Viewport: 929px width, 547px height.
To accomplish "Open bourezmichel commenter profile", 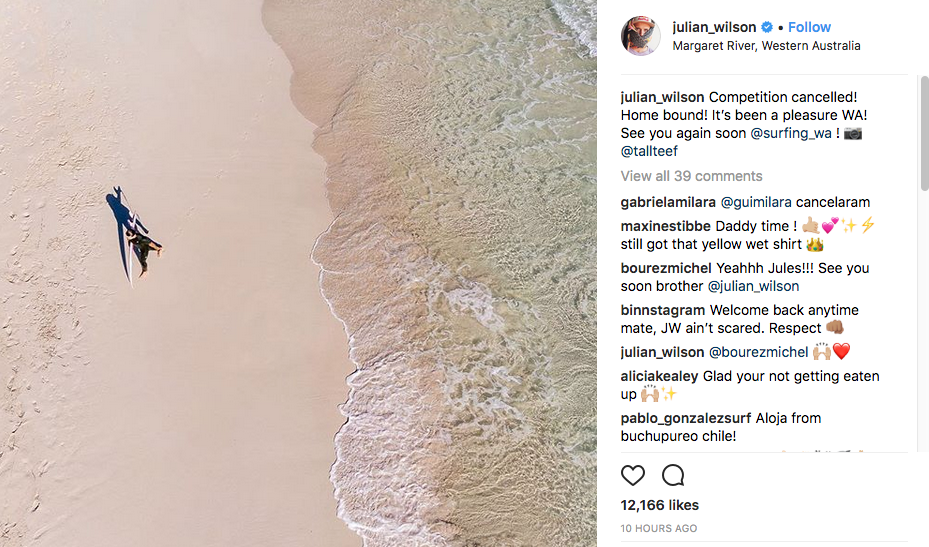I will tap(666, 268).
